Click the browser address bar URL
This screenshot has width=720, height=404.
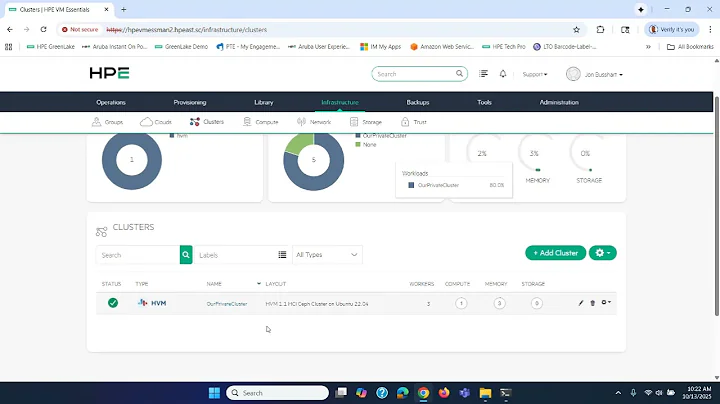[x=186, y=29]
